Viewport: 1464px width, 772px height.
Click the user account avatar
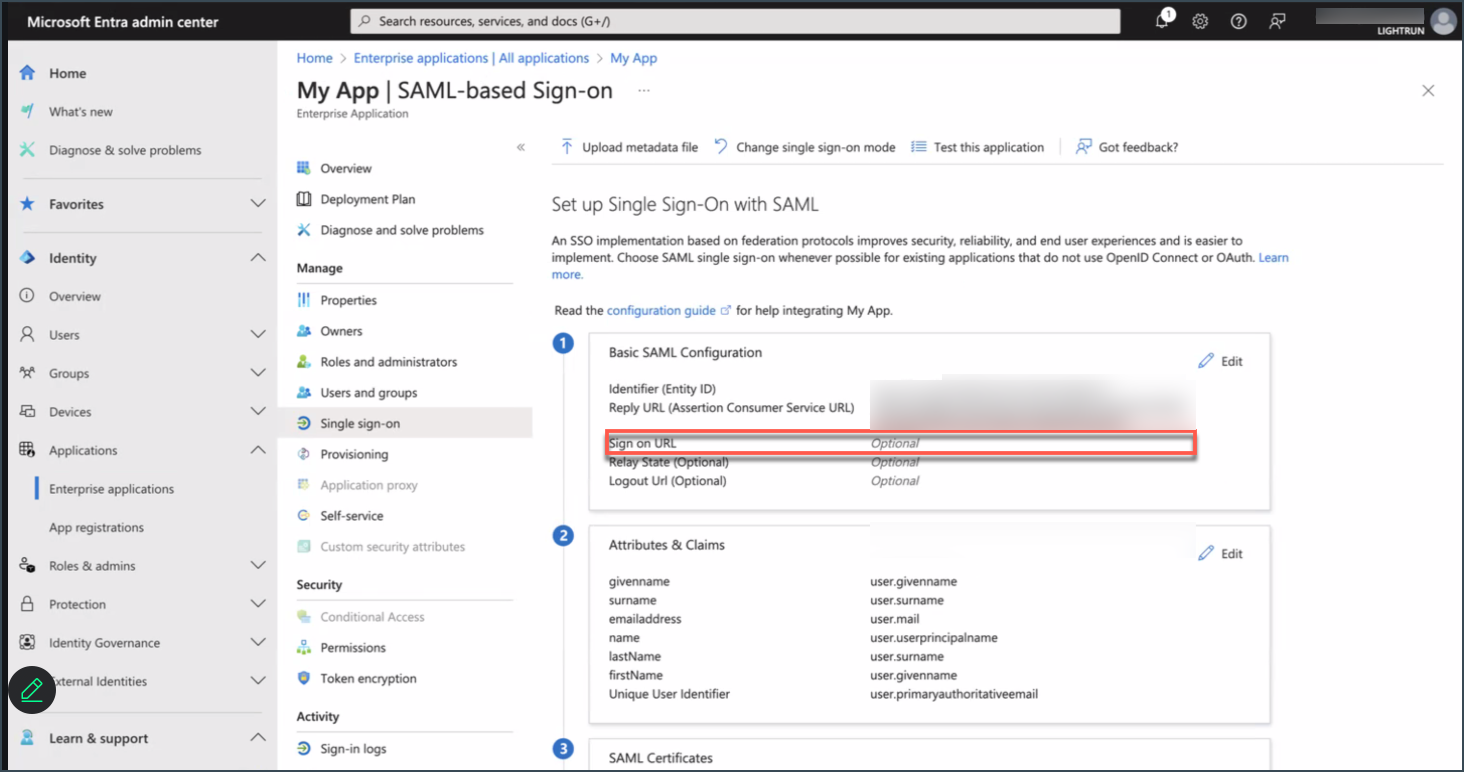(x=1443, y=21)
